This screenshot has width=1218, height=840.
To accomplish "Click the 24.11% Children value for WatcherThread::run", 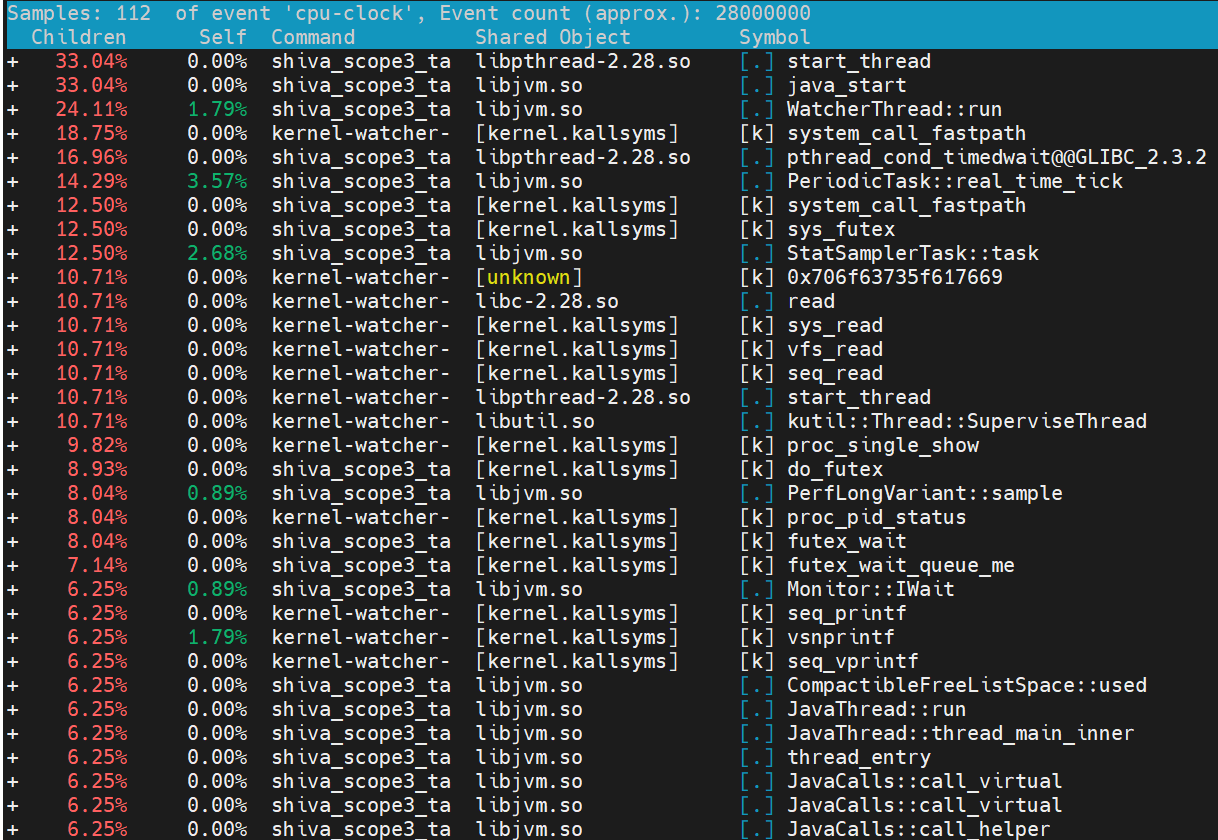I will pyautogui.click(x=91, y=110).
